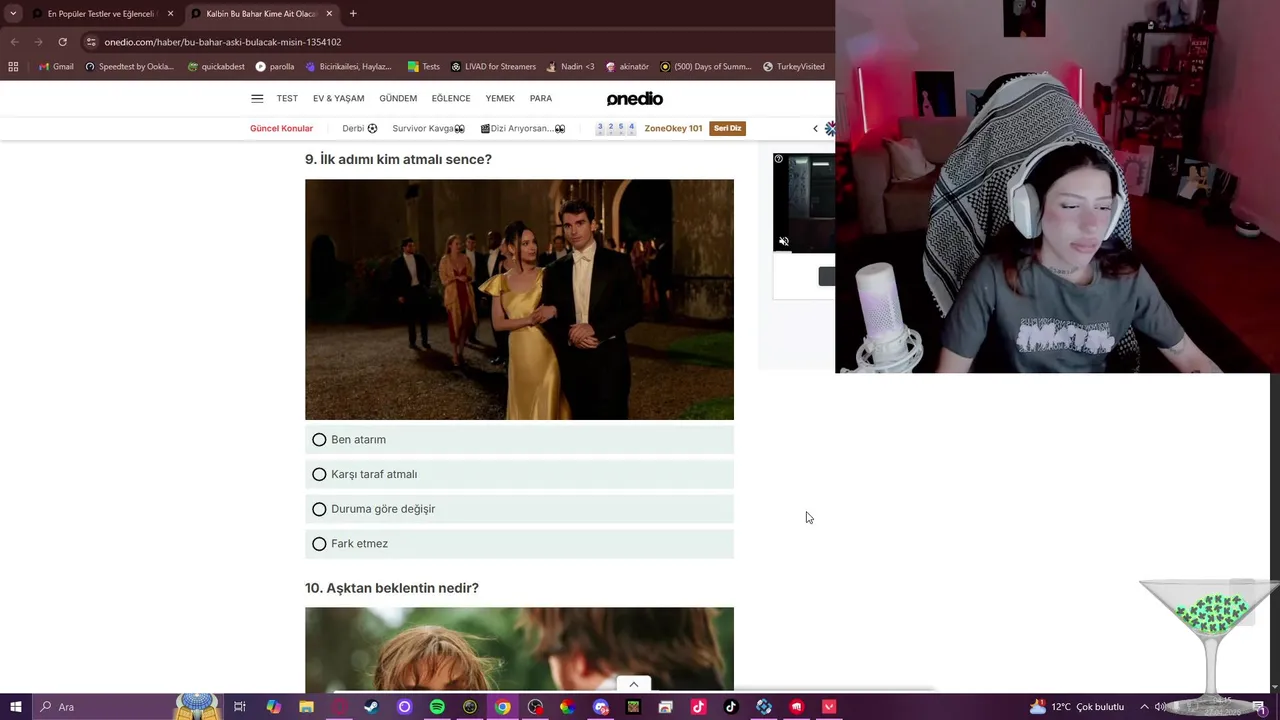Open the Bicirikailesi bookmark
This screenshot has width=1280, height=720.
pos(349,67)
